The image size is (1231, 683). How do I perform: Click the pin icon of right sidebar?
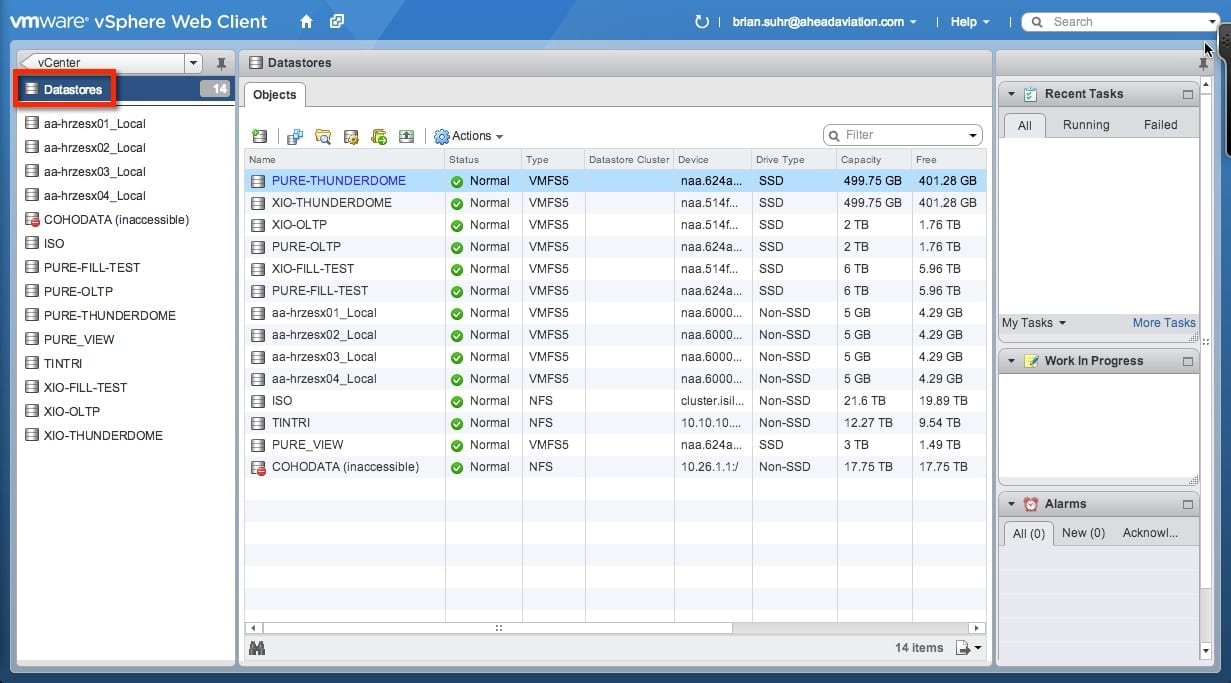pos(1203,63)
